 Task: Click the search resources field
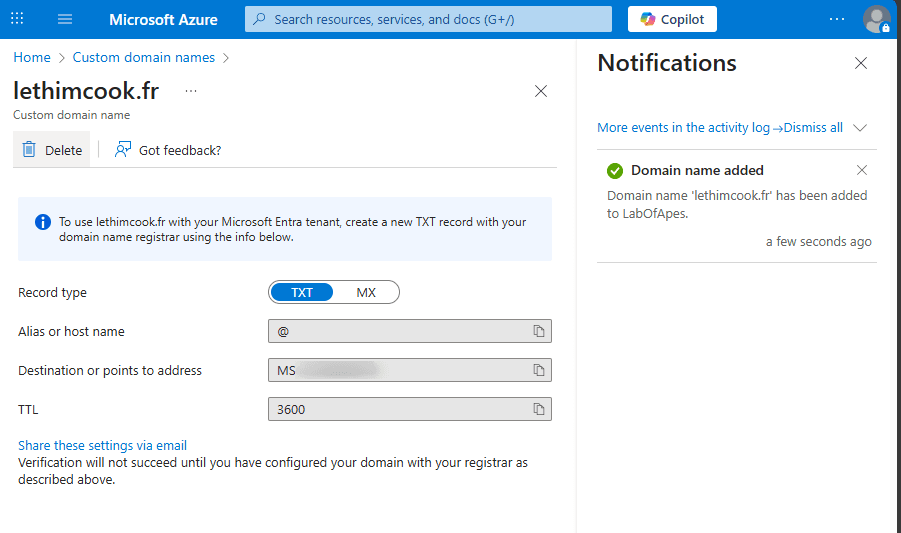tap(428, 19)
